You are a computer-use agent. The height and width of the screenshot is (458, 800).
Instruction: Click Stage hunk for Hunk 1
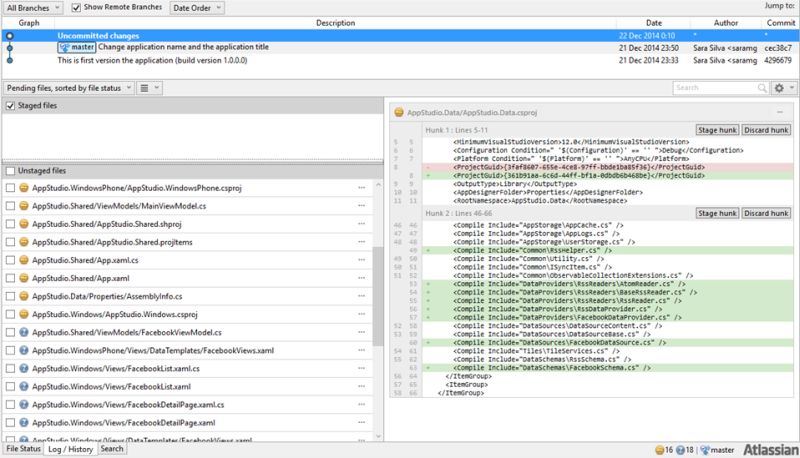[x=716, y=131]
